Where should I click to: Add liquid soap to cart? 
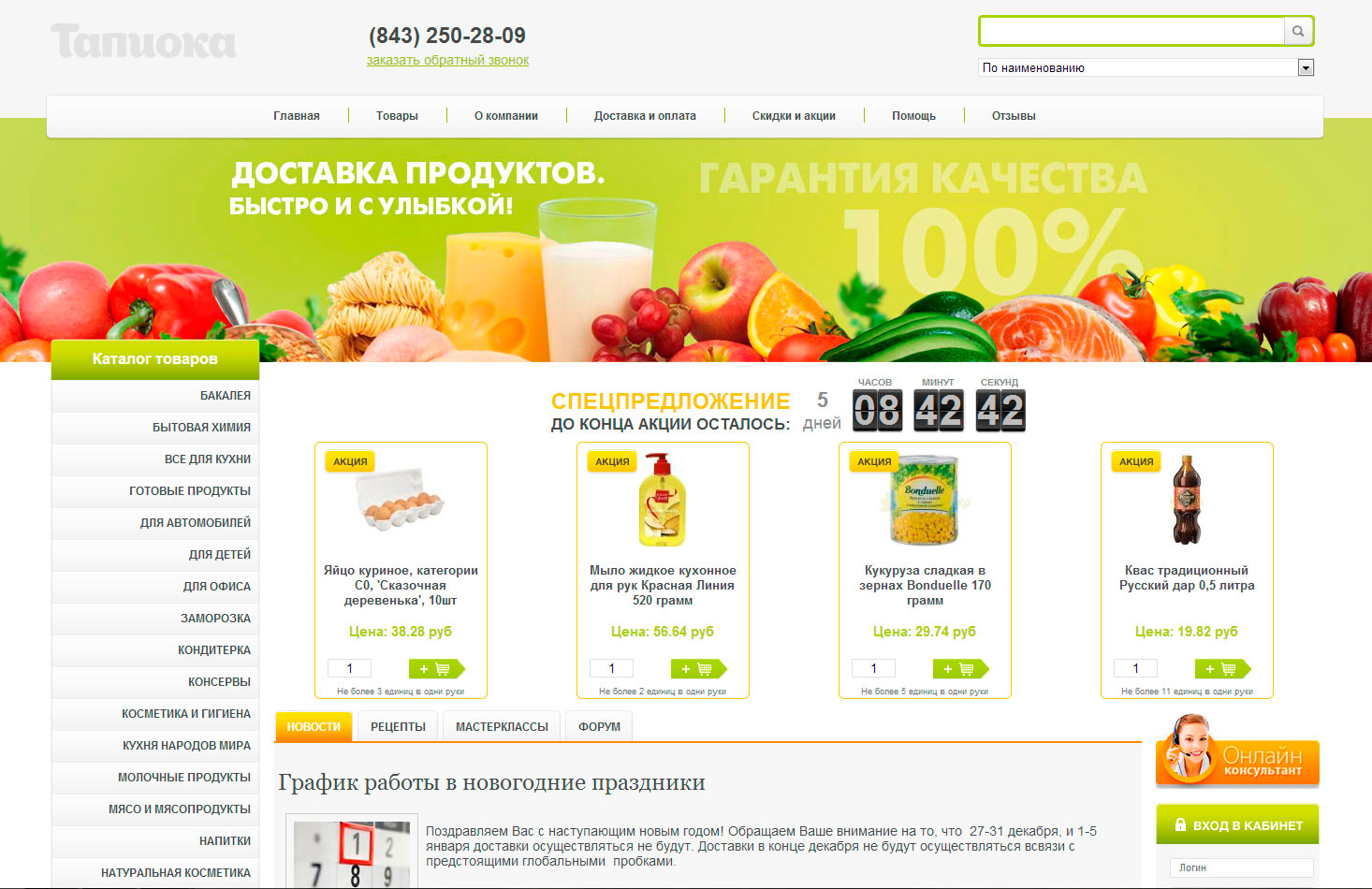(x=699, y=668)
